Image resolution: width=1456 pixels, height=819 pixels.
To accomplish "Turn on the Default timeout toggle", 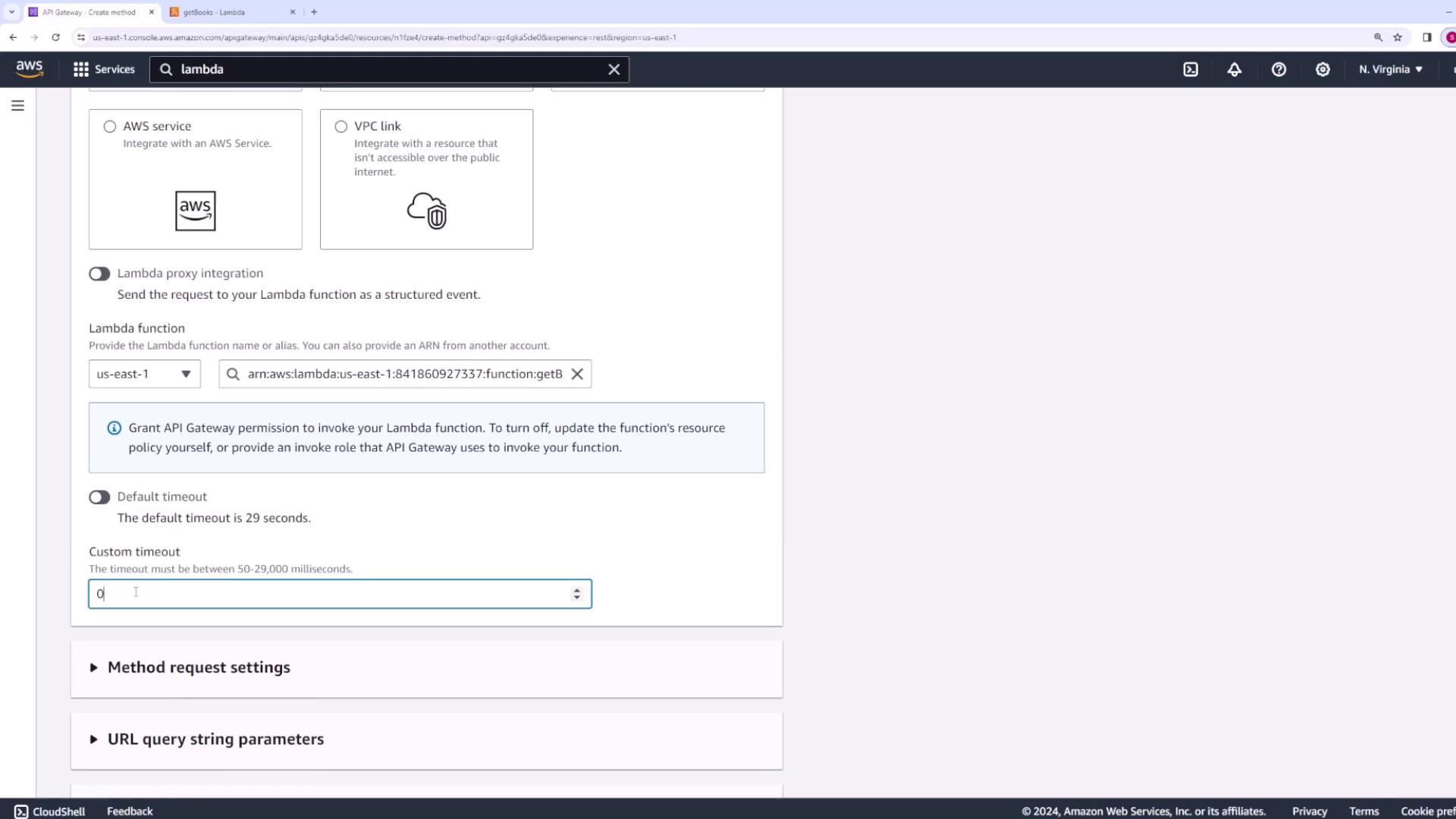I will coord(99,497).
